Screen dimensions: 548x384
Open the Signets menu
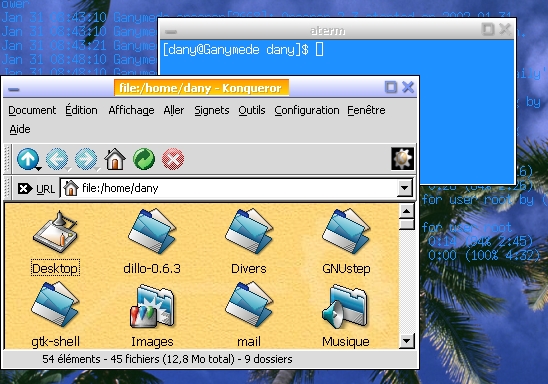click(x=212, y=110)
